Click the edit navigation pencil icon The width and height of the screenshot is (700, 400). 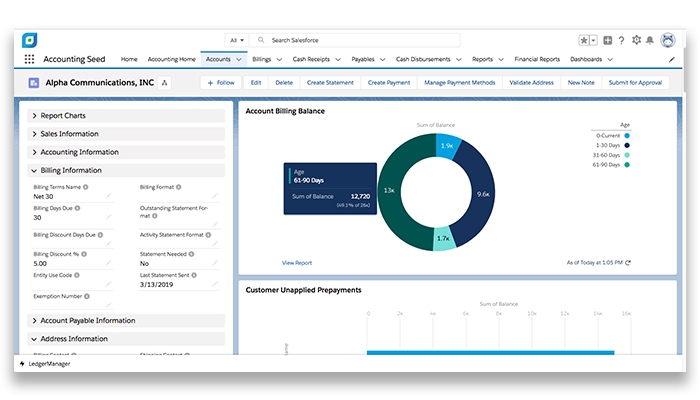[x=671, y=60]
